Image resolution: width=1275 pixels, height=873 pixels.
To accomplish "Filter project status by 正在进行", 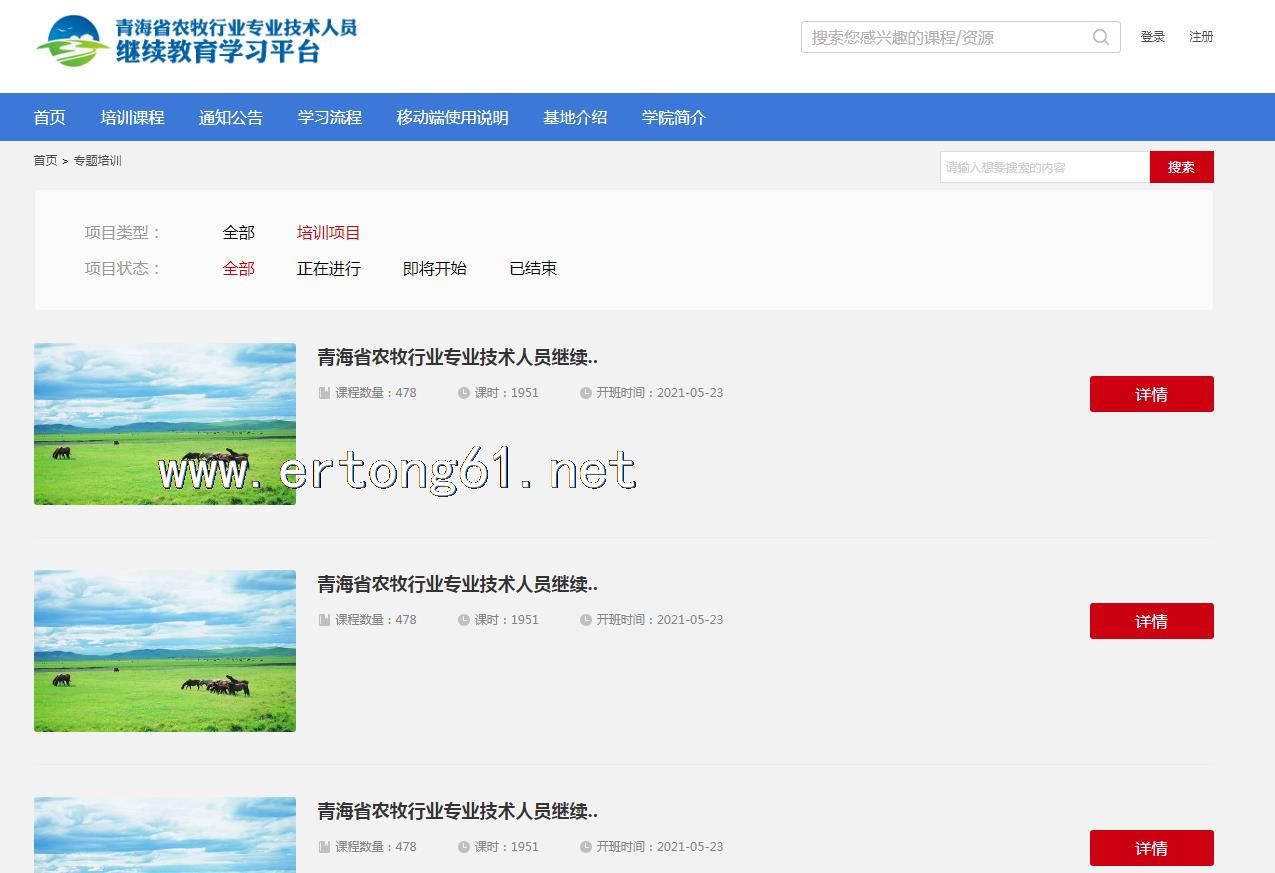I will [328, 268].
